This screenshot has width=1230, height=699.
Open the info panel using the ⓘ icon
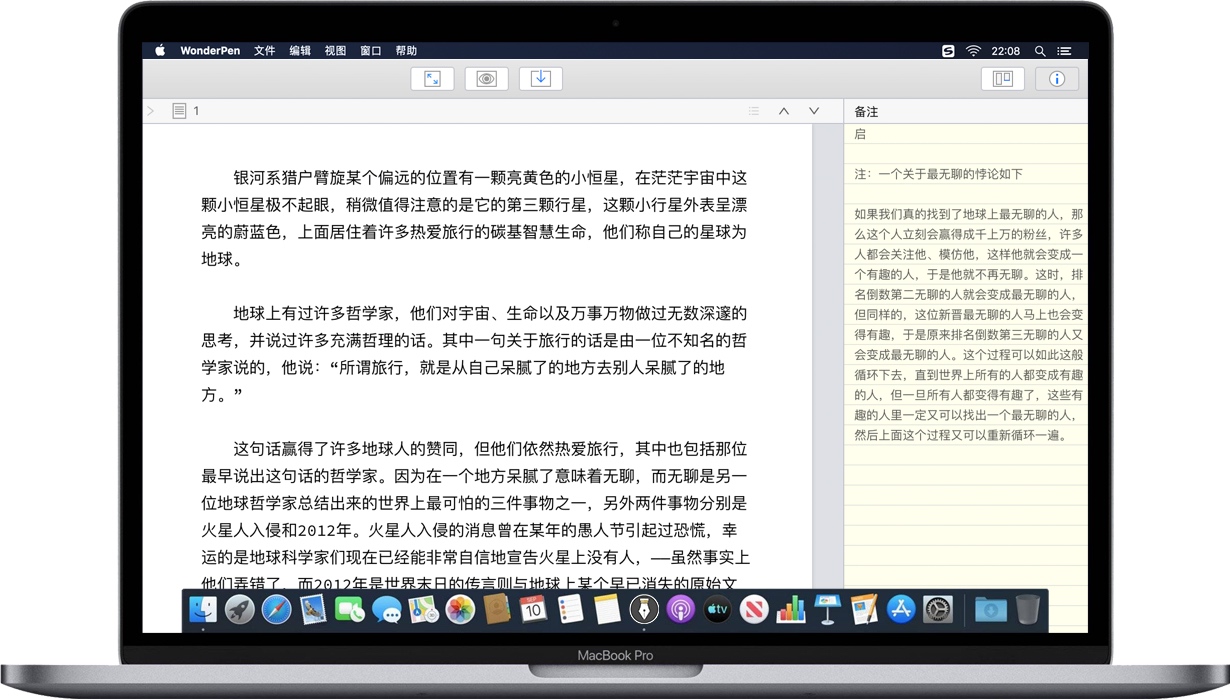coord(1057,78)
